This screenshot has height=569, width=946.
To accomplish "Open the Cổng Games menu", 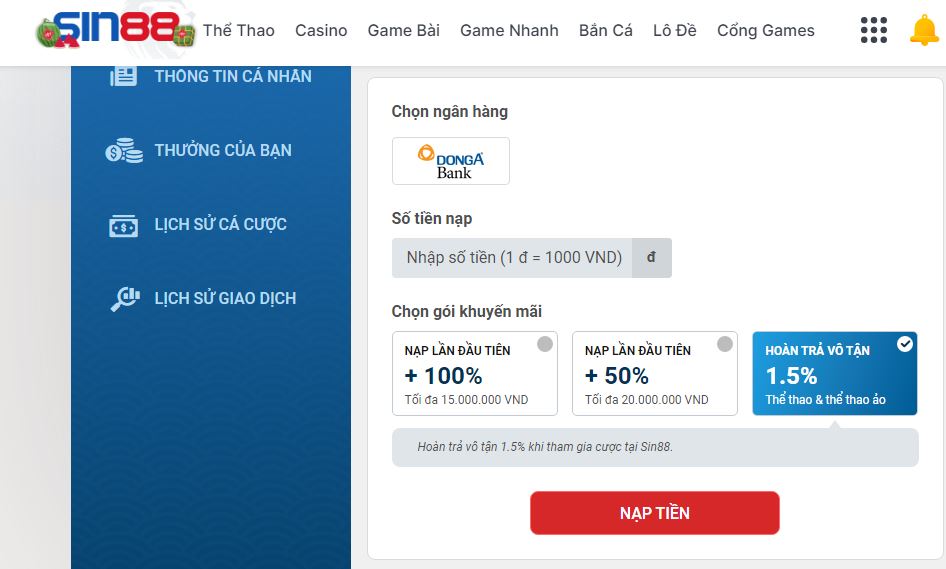I will [766, 30].
